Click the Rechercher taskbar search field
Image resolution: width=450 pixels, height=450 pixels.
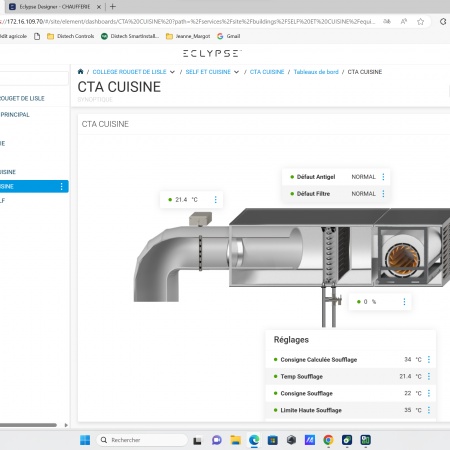(x=142, y=440)
